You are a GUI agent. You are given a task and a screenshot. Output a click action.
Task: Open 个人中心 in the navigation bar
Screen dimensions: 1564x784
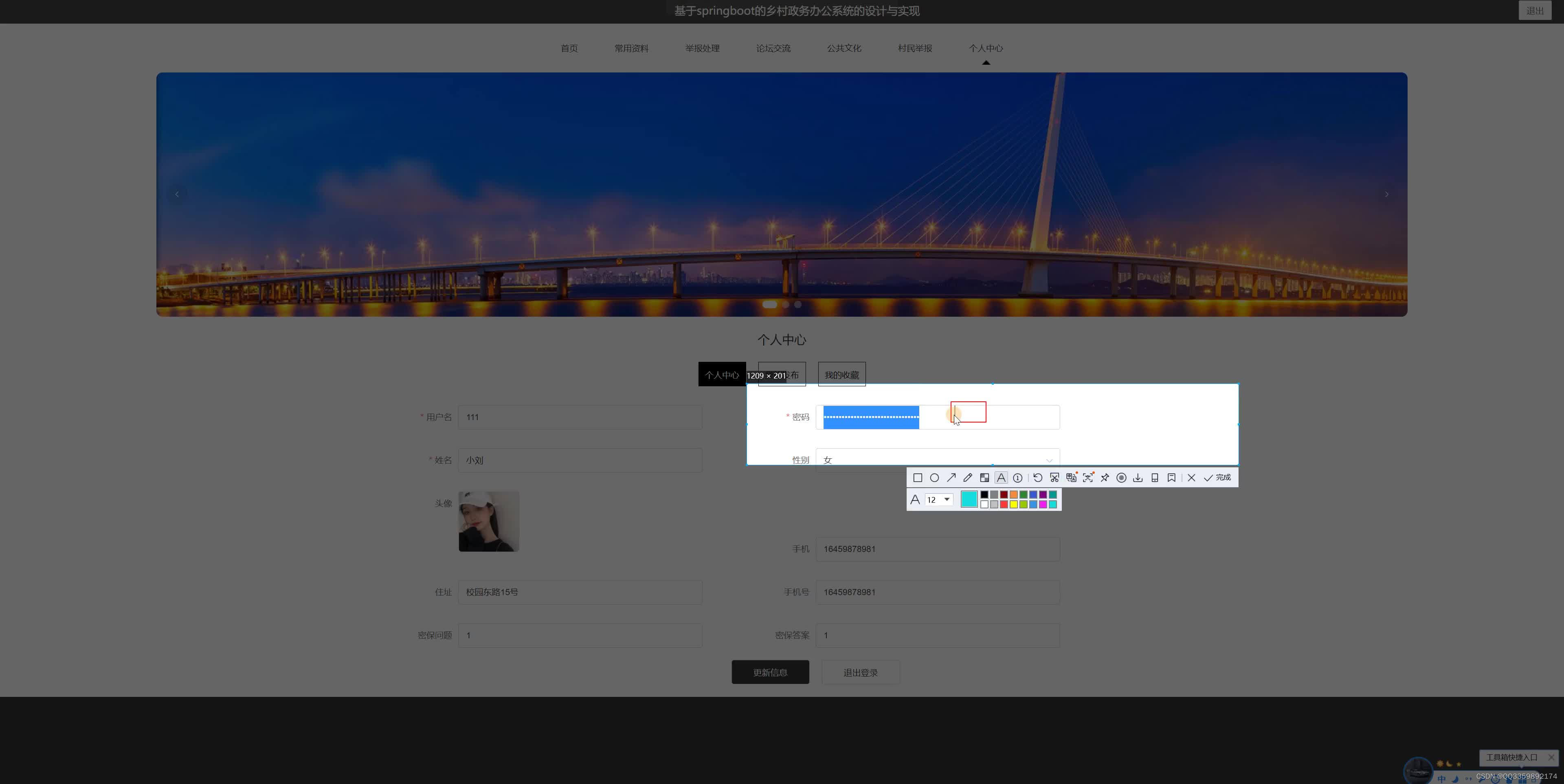click(985, 48)
